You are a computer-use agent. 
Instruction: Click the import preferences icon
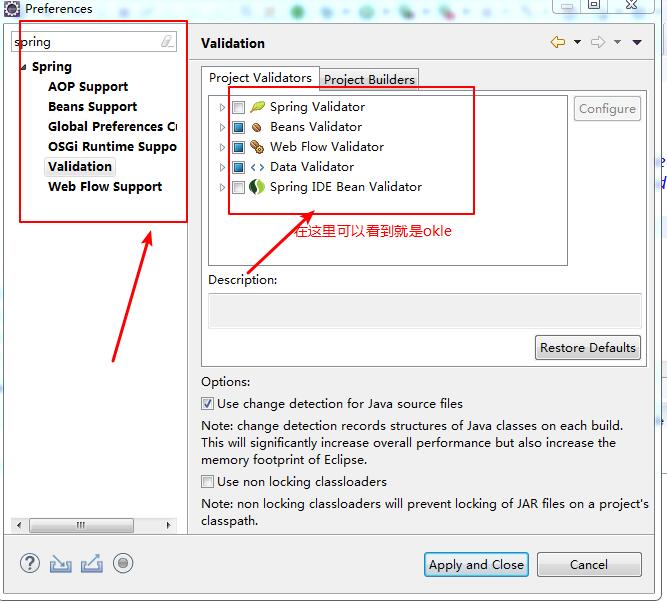pyautogui.click(x=60, y=564)
